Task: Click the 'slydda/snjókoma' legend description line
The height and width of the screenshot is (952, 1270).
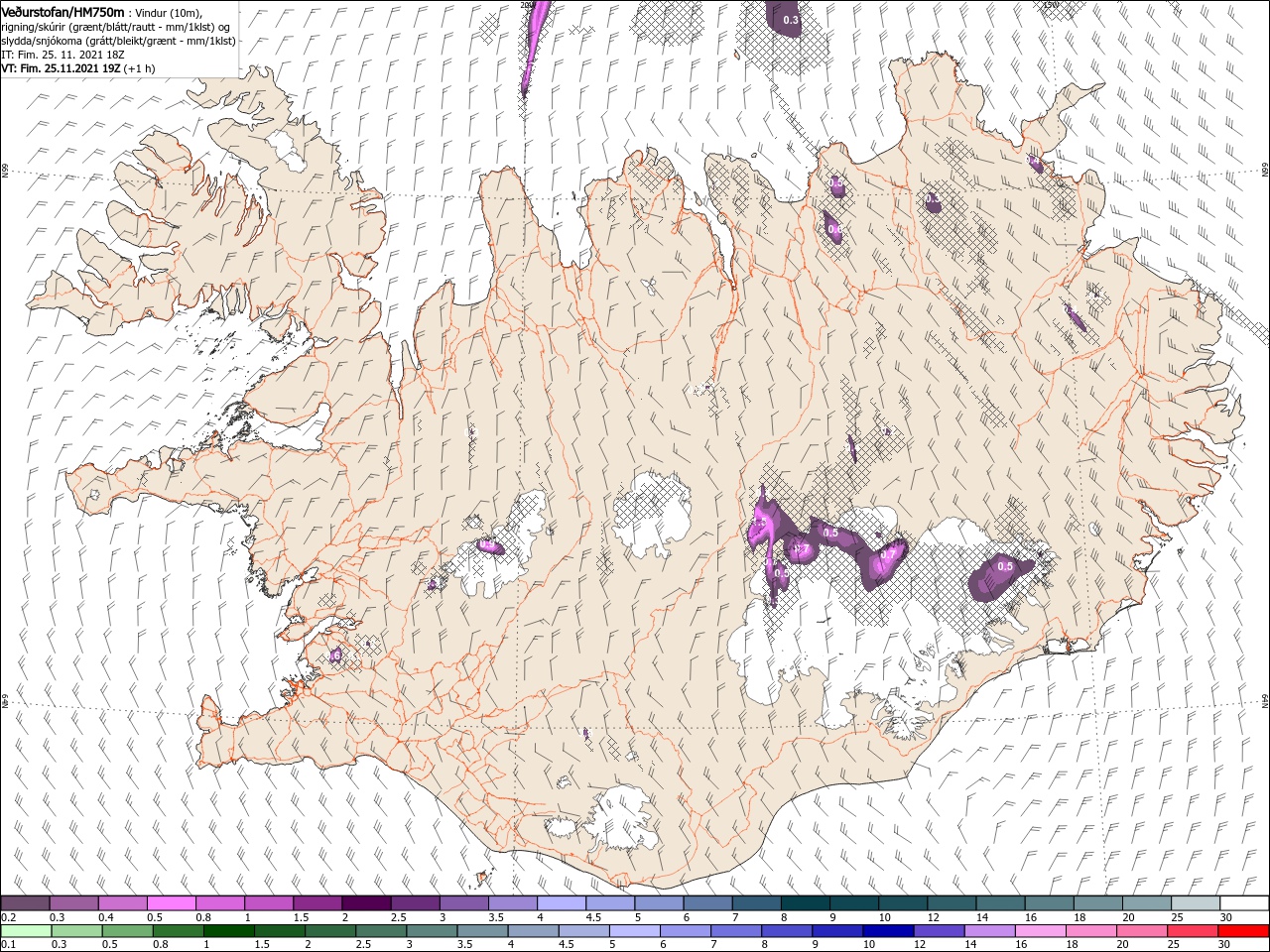Action: (x=118, y=41)
